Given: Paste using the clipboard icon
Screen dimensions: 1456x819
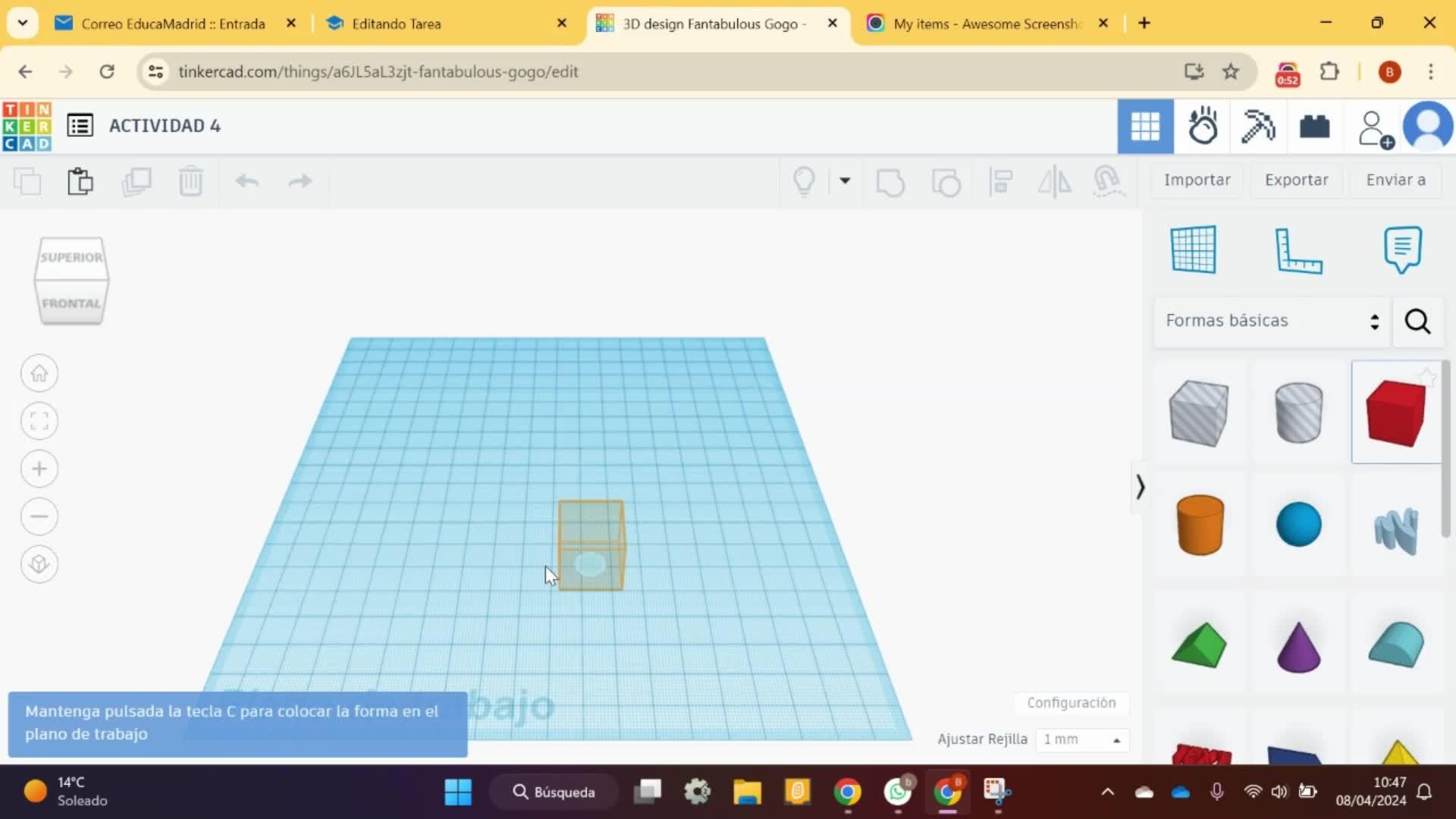Looking at the screenshot, I should click(x=80, y=181).
